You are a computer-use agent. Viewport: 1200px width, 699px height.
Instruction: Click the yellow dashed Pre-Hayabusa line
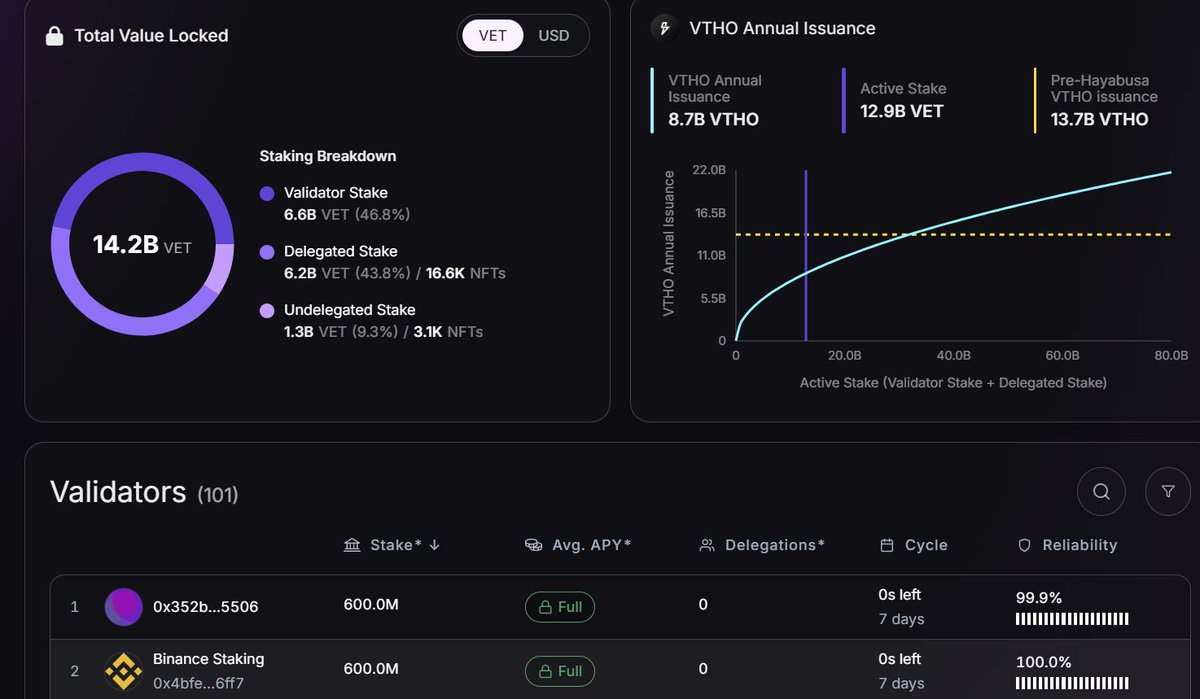[953, 235]
